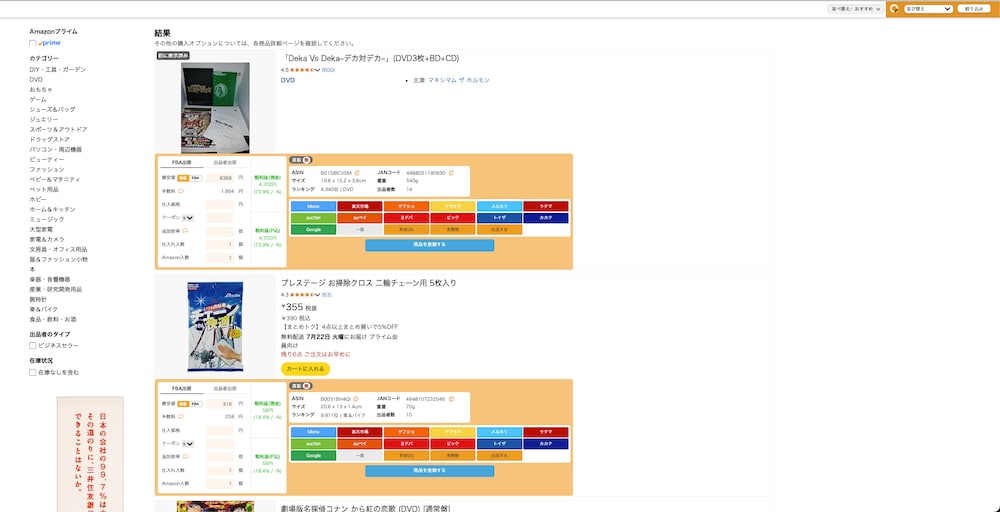Copy JAN code 4988021190930 via copy icon
The width and height of the screenshot is (1000, 512).
point(451,173)
